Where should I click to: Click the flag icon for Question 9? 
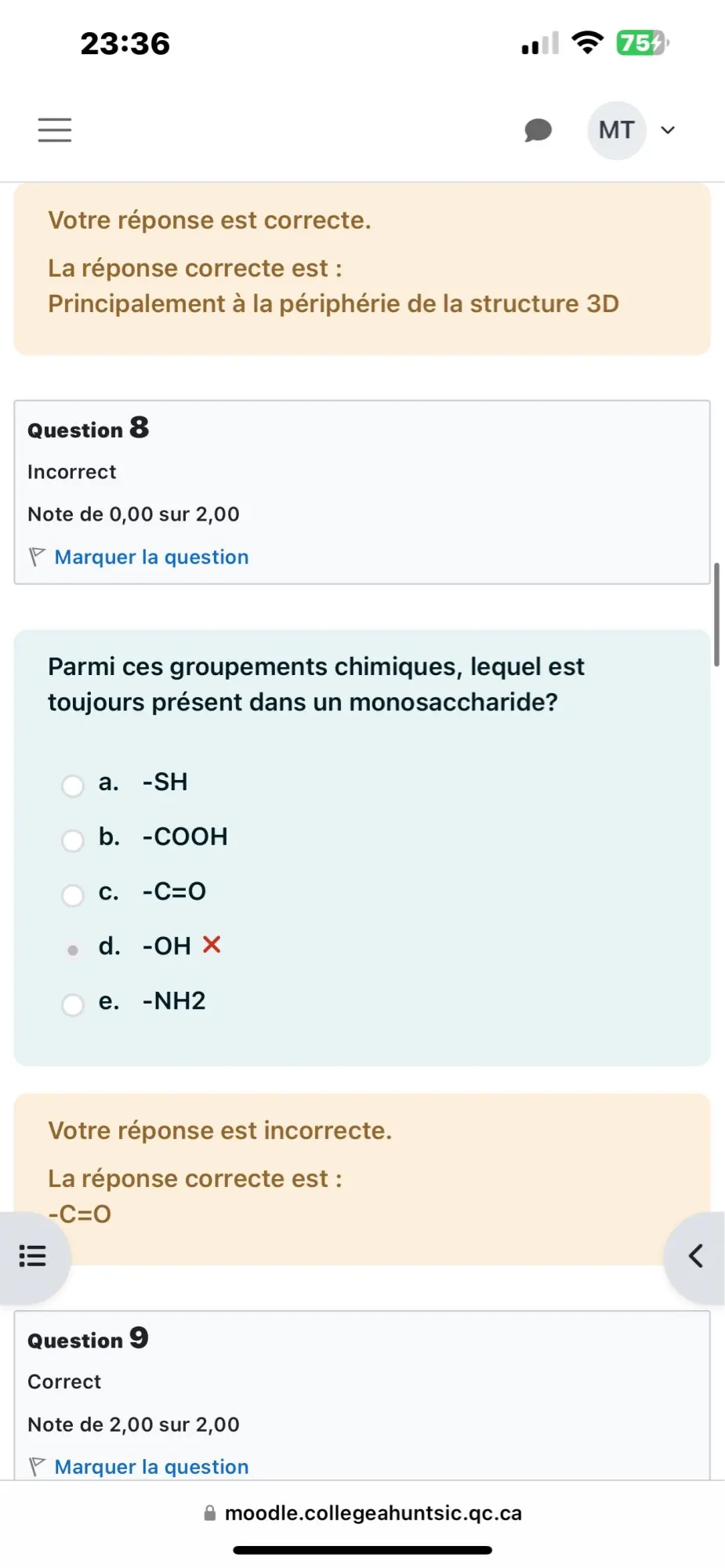click(x=37, y=1466)
